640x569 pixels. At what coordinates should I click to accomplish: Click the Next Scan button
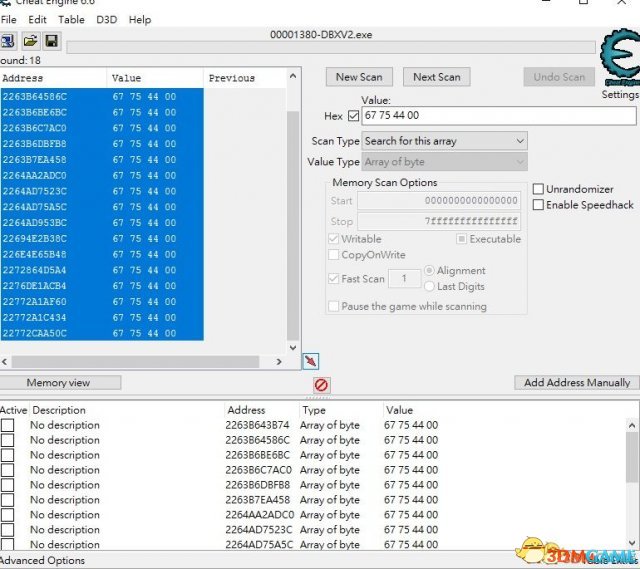[x=437, y=77]
